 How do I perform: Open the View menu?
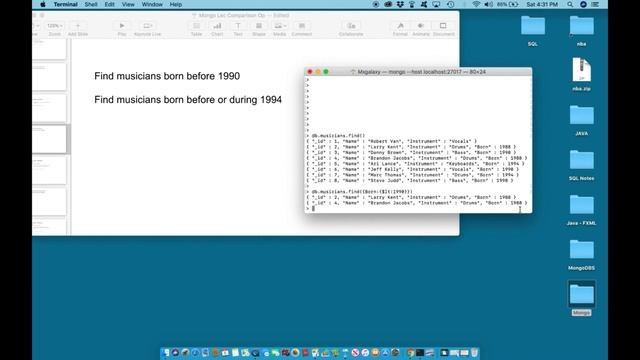(x=128, y=4)
